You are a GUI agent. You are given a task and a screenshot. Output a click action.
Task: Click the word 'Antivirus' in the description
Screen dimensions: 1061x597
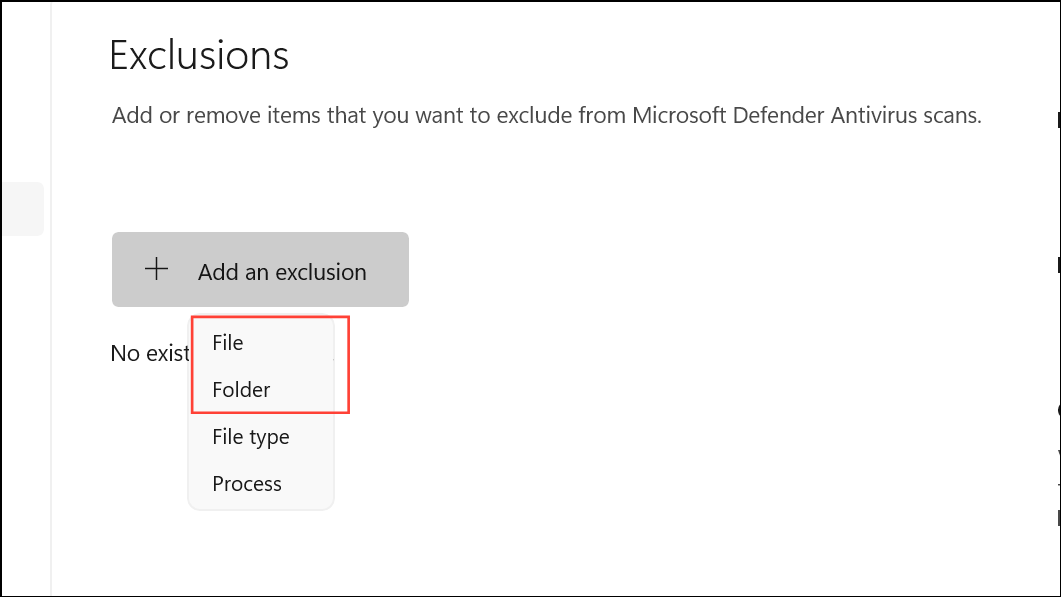[874, 115]
